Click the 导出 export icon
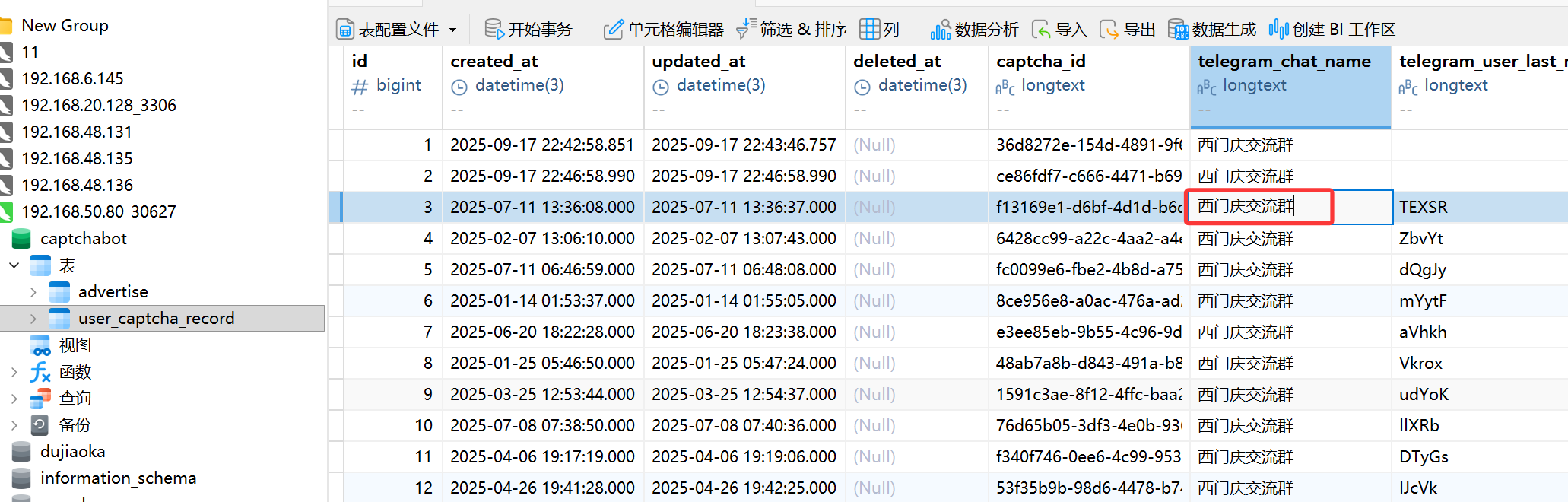 pos(1109,29)
